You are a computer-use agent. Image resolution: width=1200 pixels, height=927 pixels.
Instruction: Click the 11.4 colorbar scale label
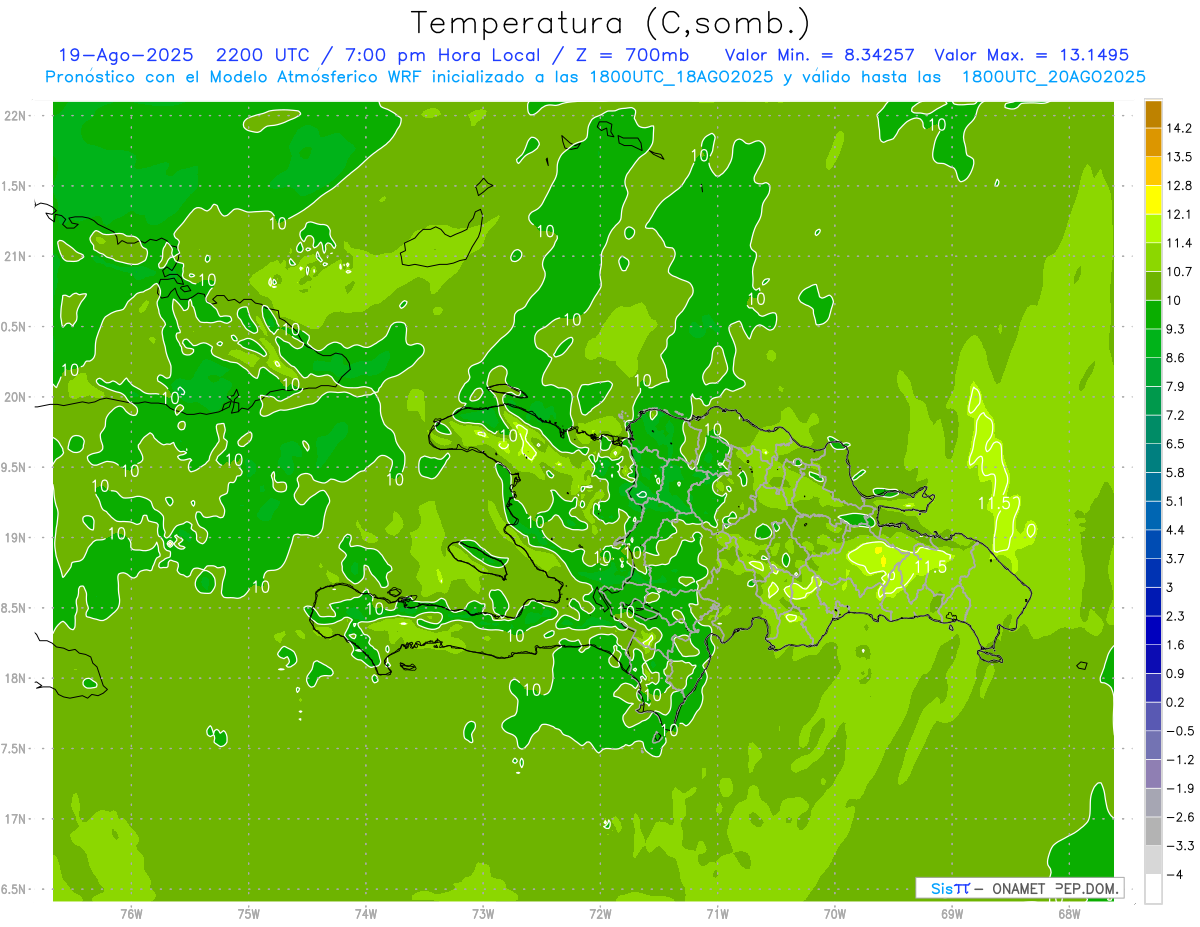(x=1178, y=243)
